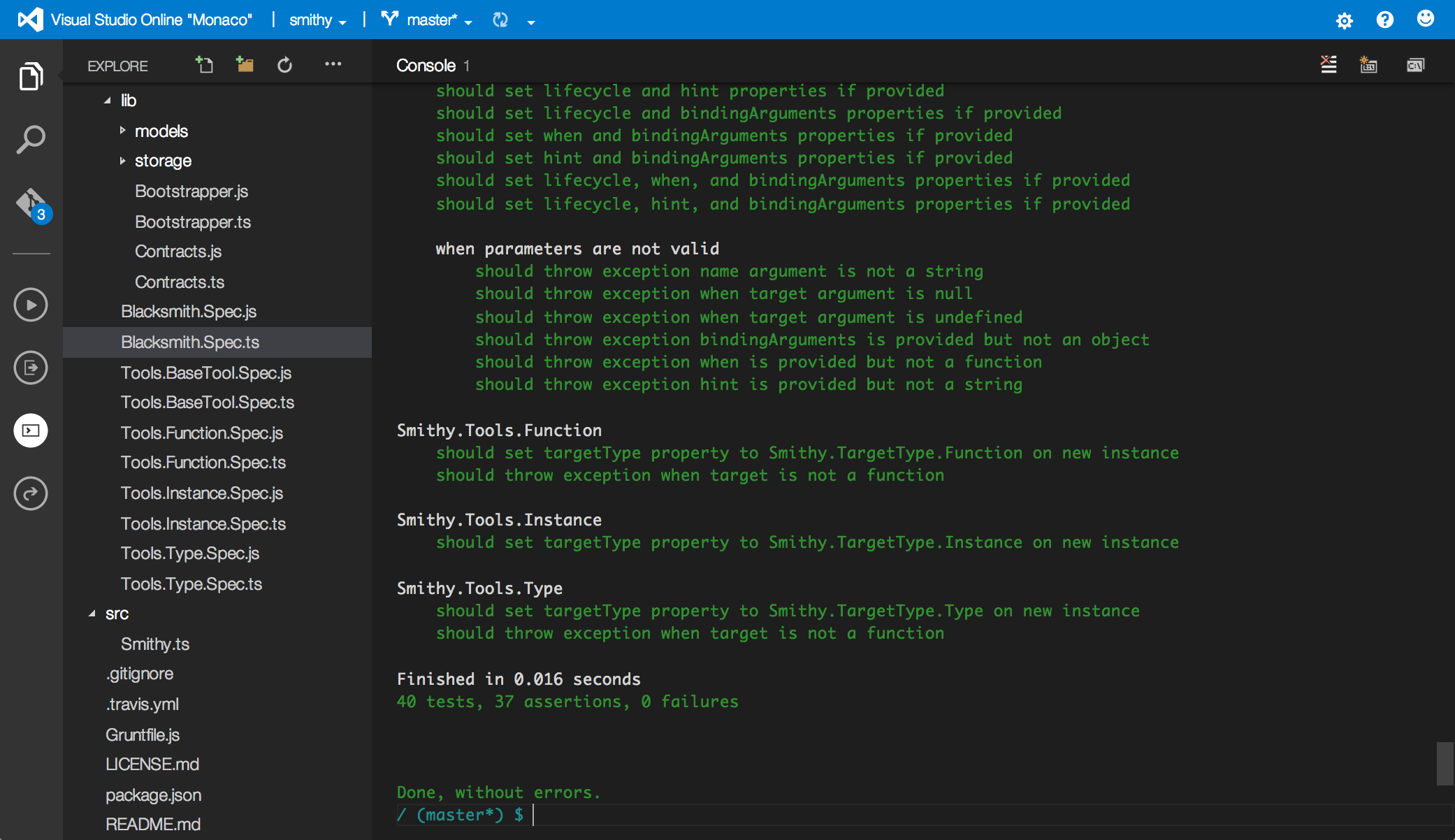Open the smithy project dropdown
This screenshot has height=840, width=1455.
tap(318, 20)
